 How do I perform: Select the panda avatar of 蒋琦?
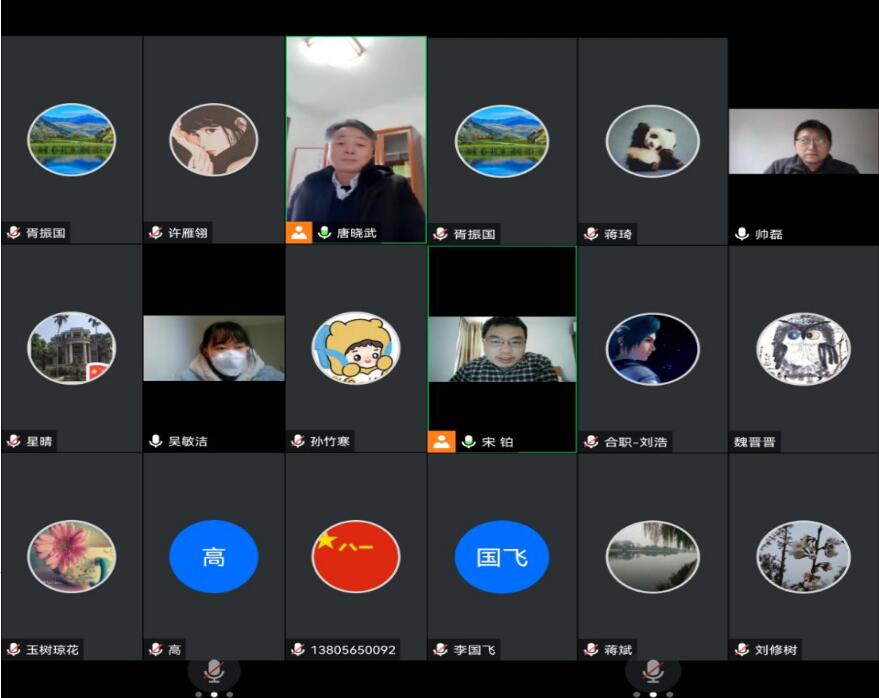click(x=652, y=140)
